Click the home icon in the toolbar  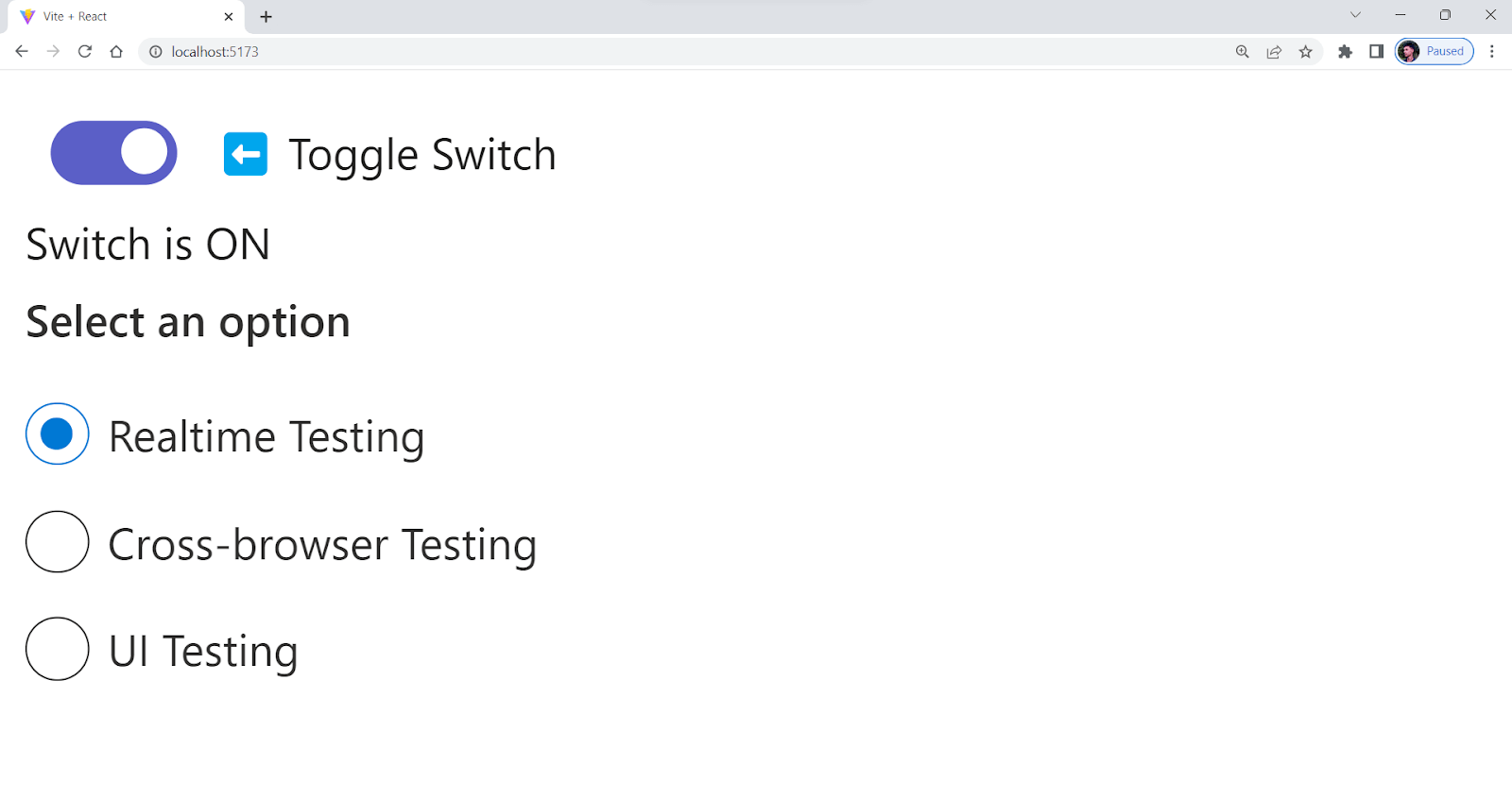tap(115, 52)
